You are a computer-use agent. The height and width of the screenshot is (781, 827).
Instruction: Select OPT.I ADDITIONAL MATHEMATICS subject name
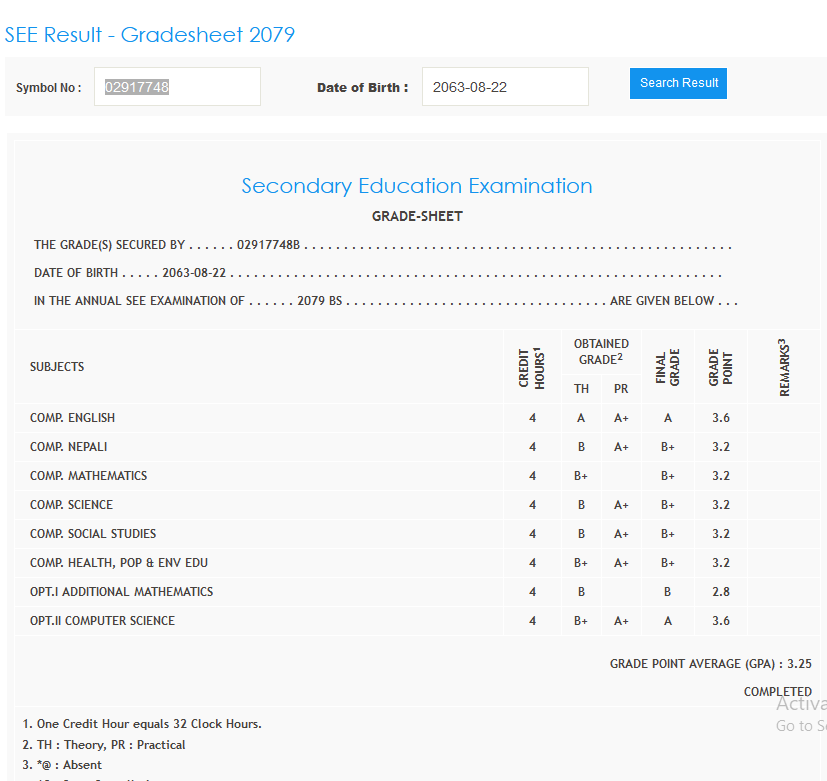pyautogui.click(x=121, y=592)
